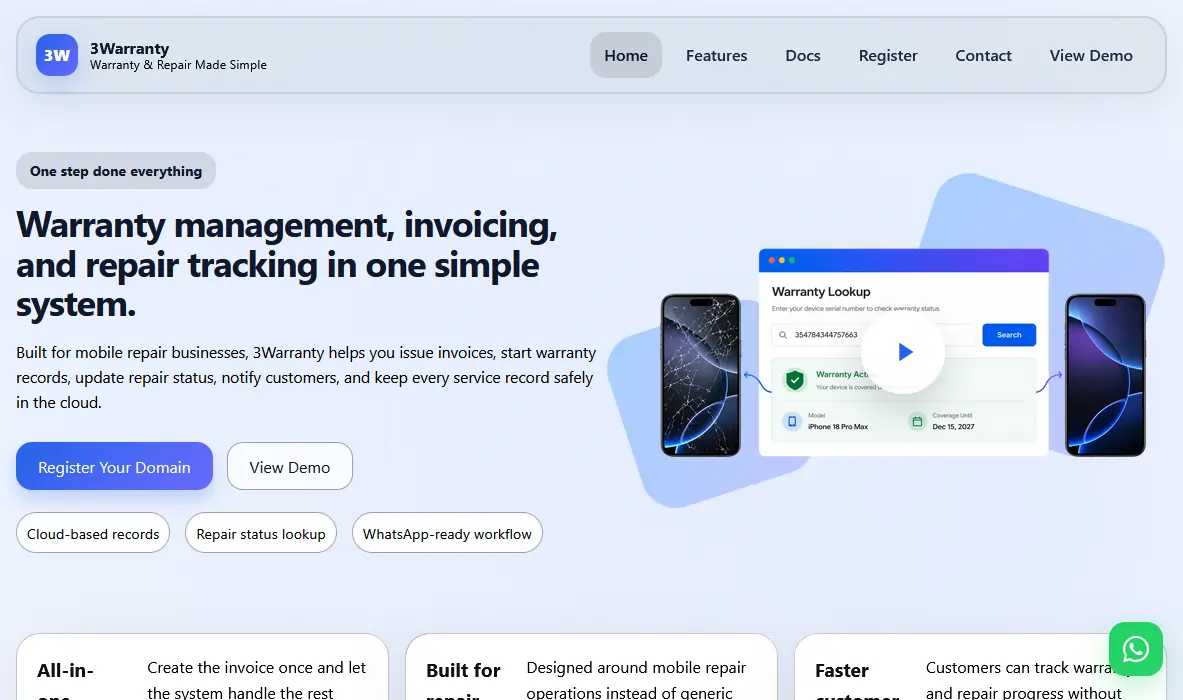The height and width of the screenshot is (700, 1183).
Task: Click the One step done everything badge
Action: (115, 170)
